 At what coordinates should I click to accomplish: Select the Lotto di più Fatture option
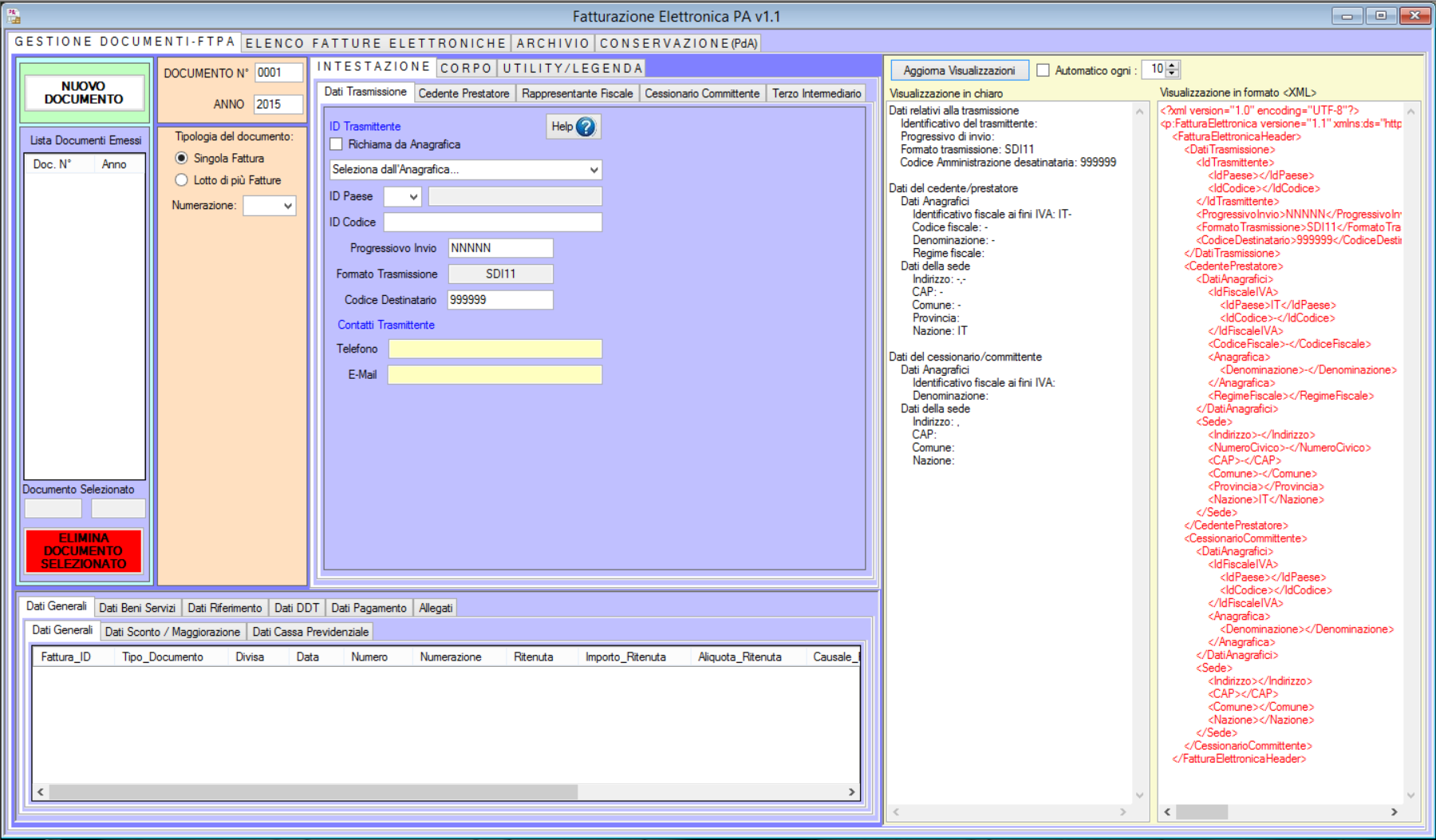pos(181,180)
